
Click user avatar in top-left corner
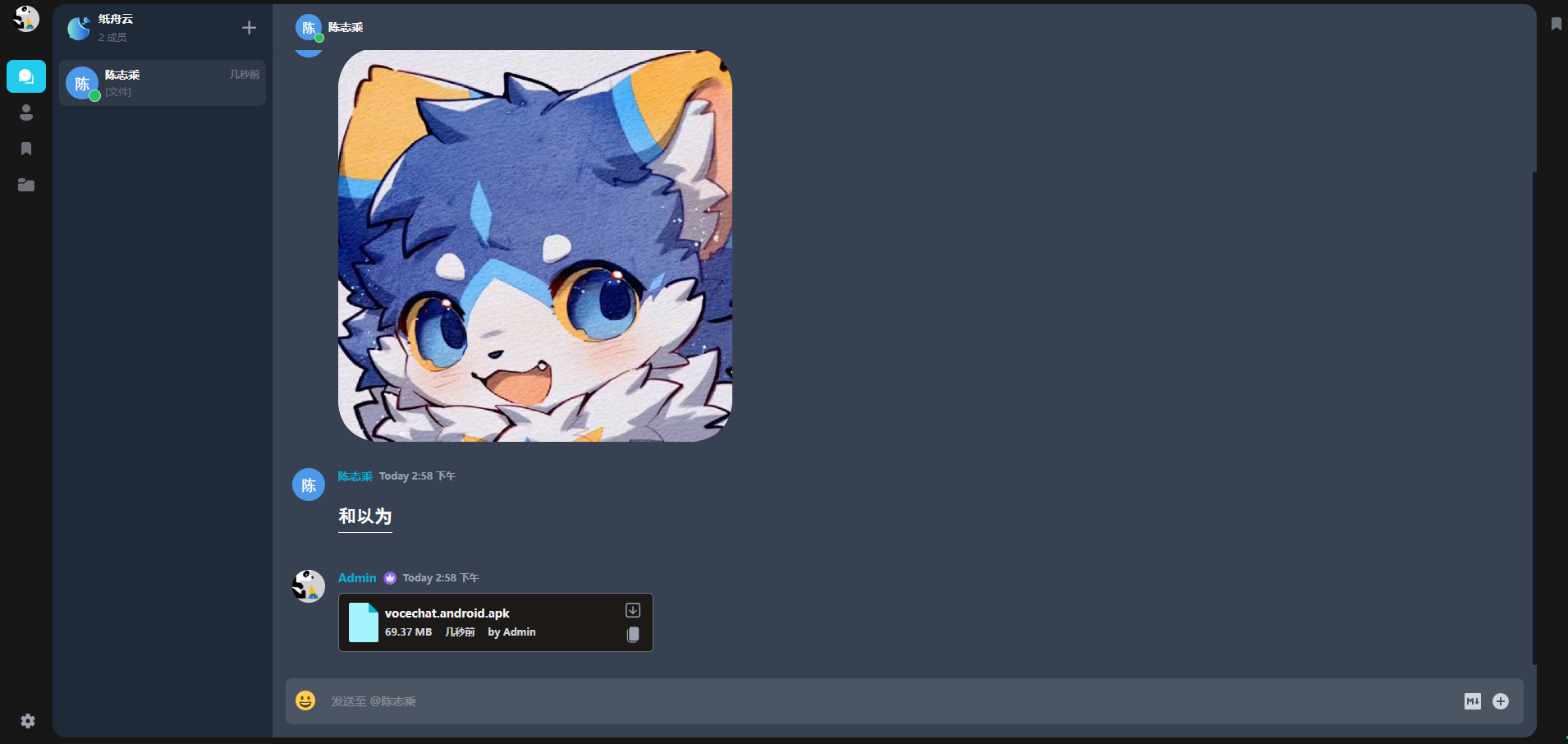(26, 19)
